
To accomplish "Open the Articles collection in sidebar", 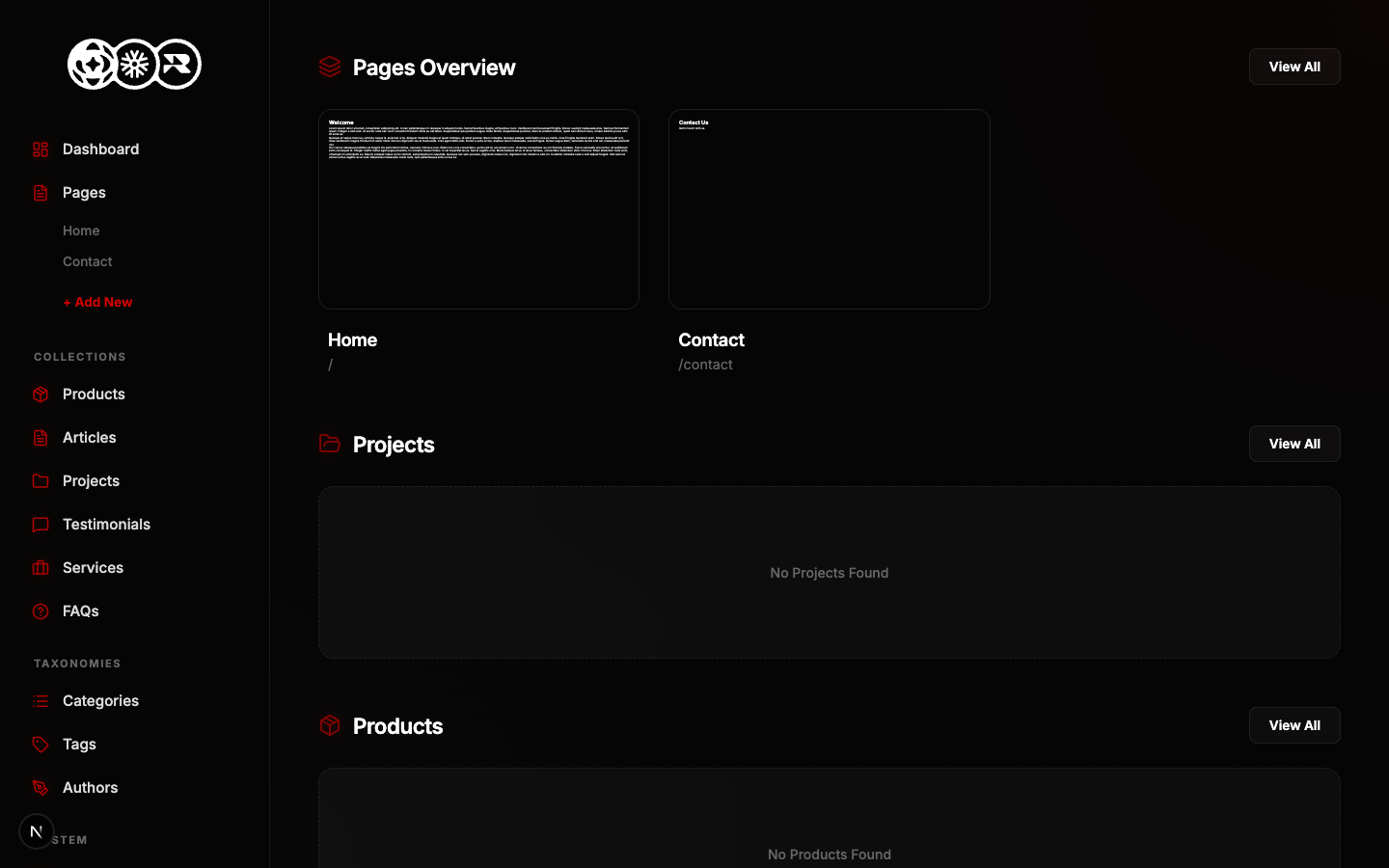I will click(x=90, y=438).
